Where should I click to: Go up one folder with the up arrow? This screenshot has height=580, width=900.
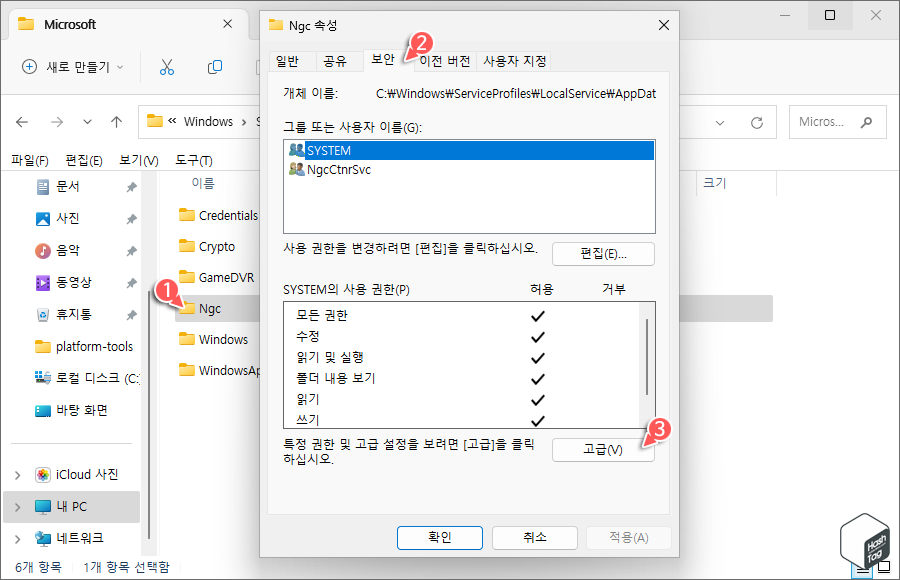(x=117, y=122)
